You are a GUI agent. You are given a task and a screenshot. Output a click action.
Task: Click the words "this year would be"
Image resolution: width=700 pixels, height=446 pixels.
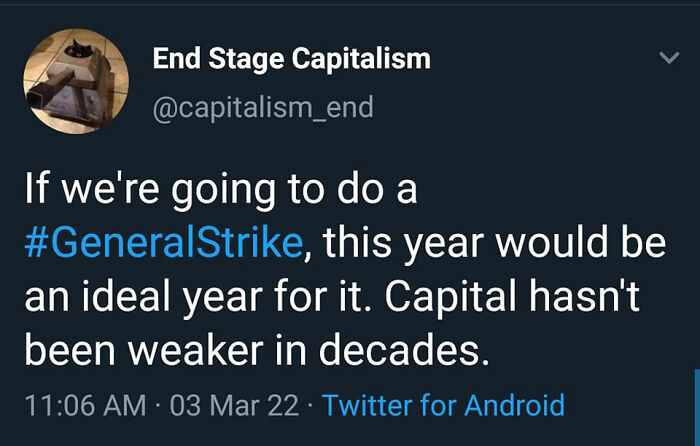coord(496,243)
